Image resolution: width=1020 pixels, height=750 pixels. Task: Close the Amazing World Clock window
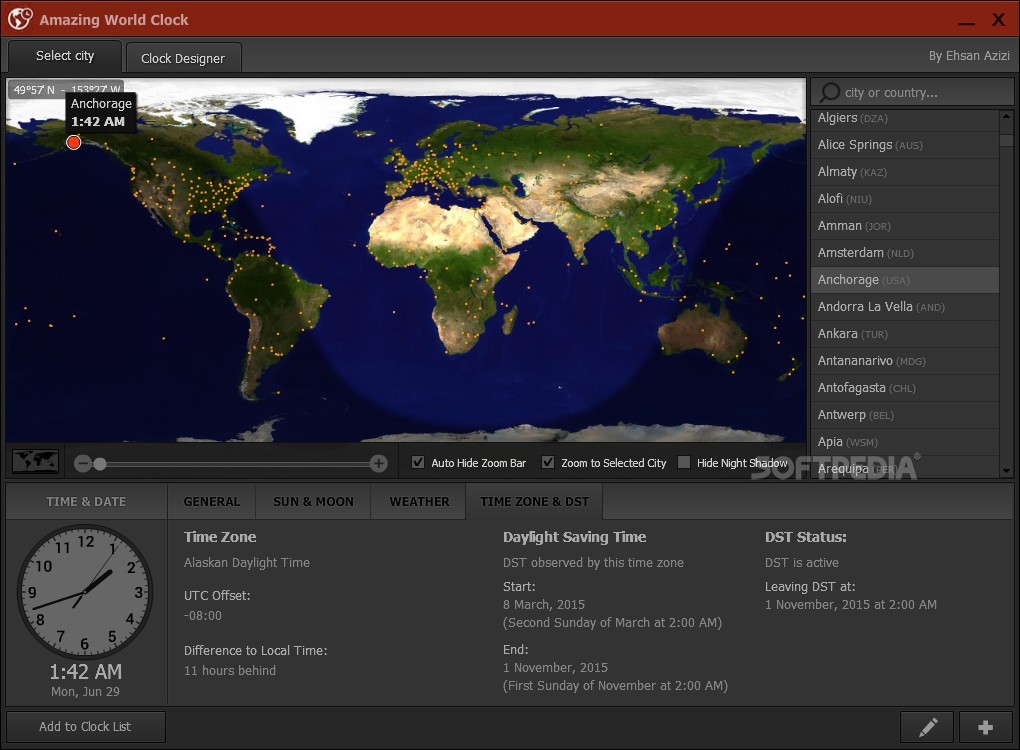pyautogui.click(x=999, y=20)
